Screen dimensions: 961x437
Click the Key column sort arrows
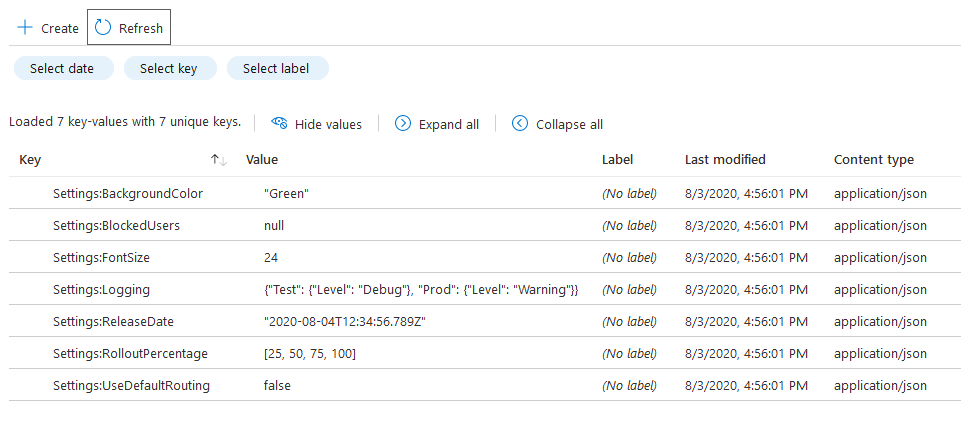219,160
